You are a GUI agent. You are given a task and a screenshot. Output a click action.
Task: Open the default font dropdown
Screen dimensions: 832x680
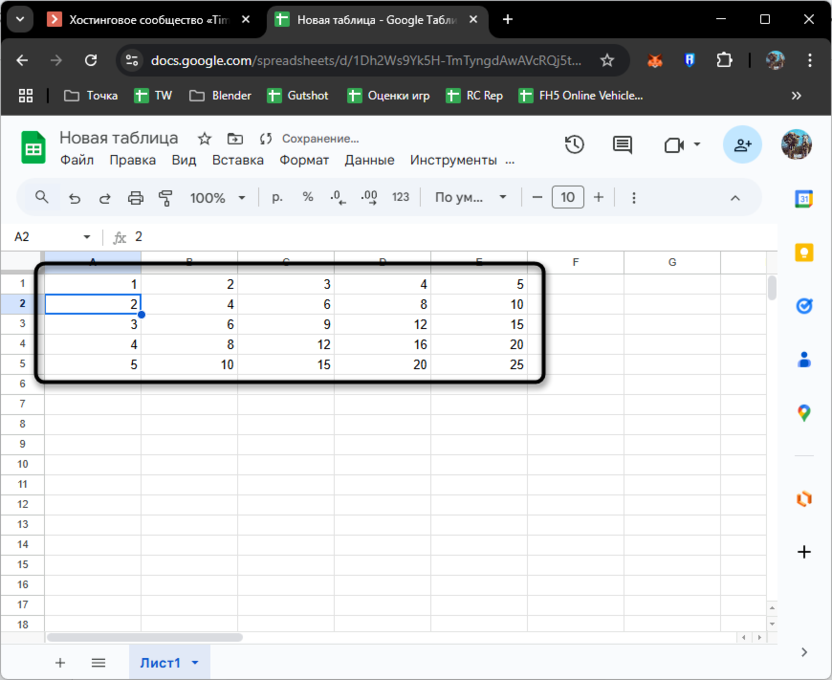pos(470,197)
